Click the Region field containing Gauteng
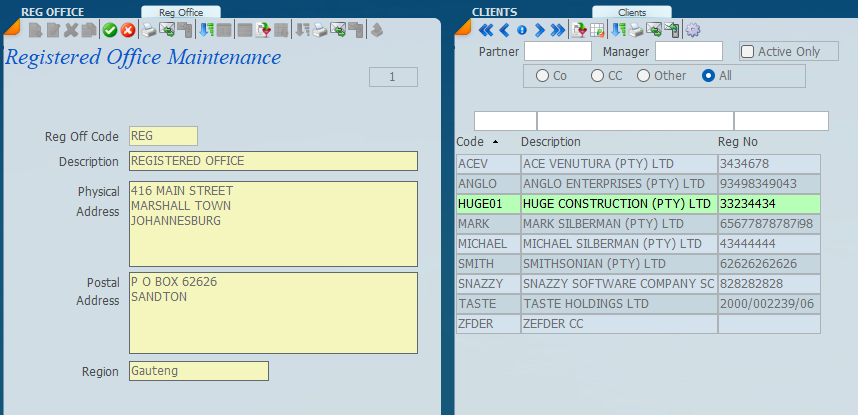858x415 pixels. (198, 371)
